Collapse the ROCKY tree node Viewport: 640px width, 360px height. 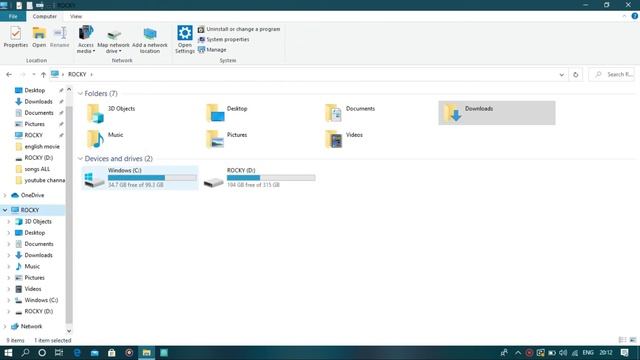5,210
